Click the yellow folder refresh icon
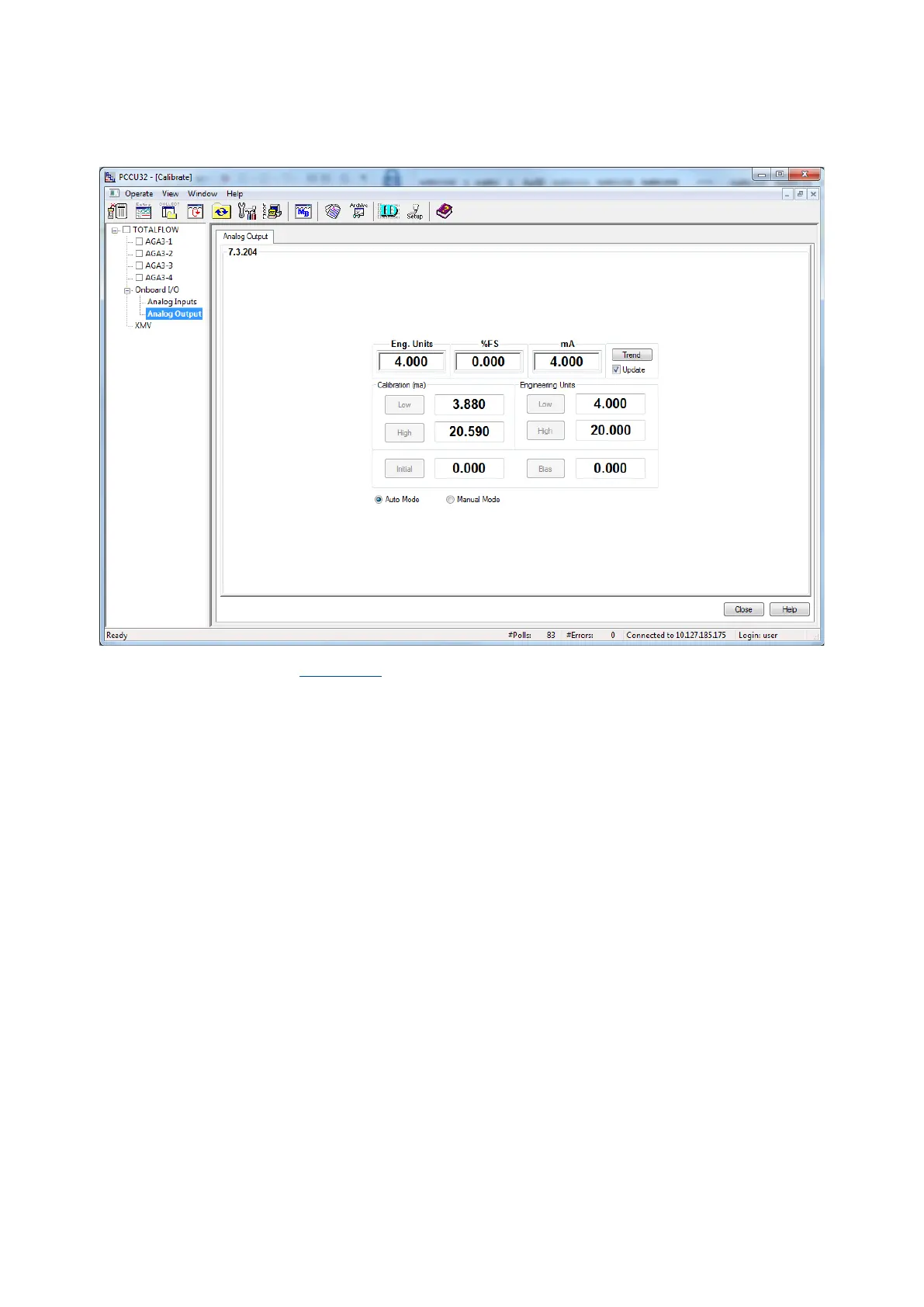Screen dimensions: 924x1307 221,211
